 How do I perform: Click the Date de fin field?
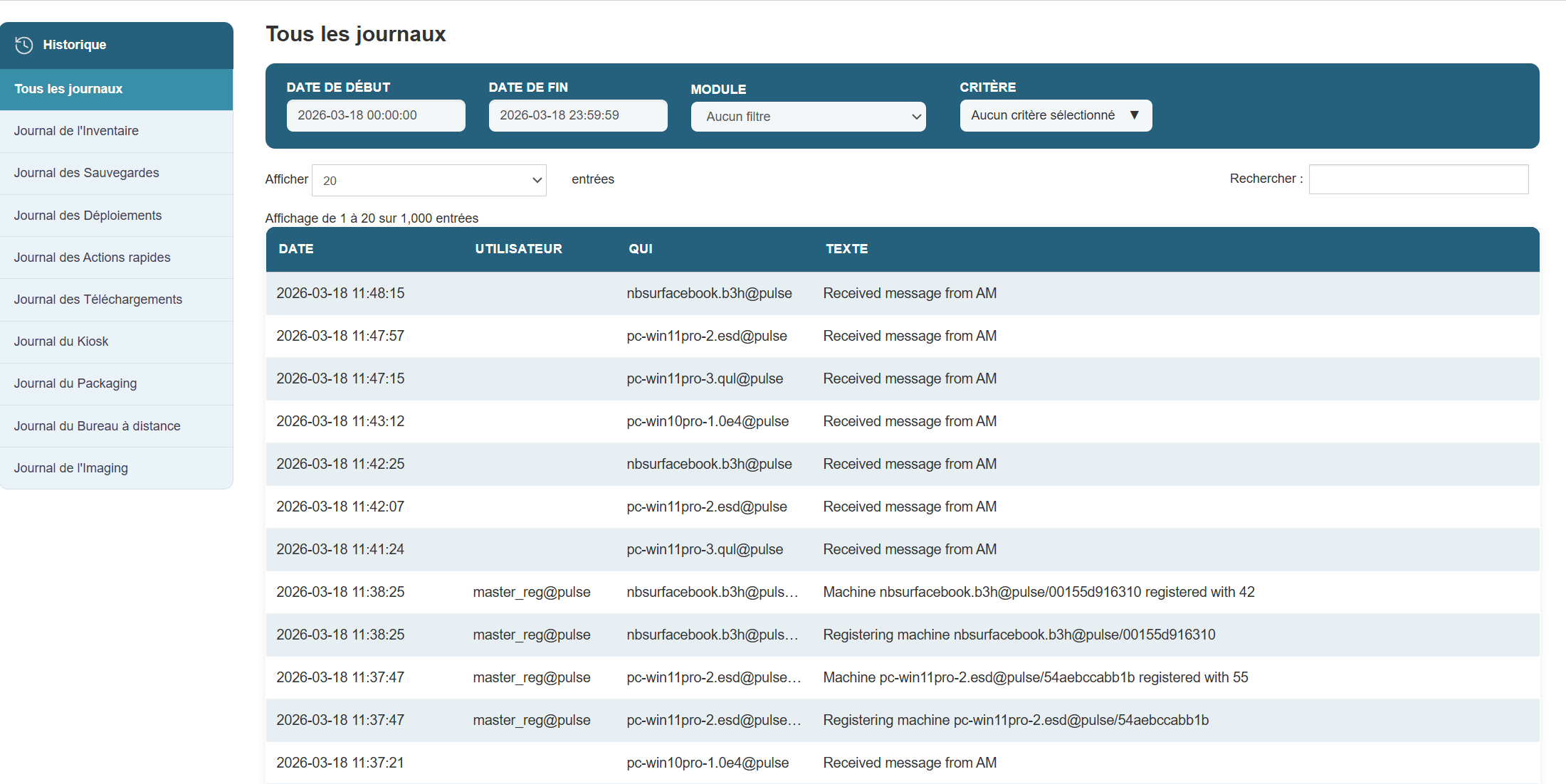pyautogui.click(x=577, y=115)
